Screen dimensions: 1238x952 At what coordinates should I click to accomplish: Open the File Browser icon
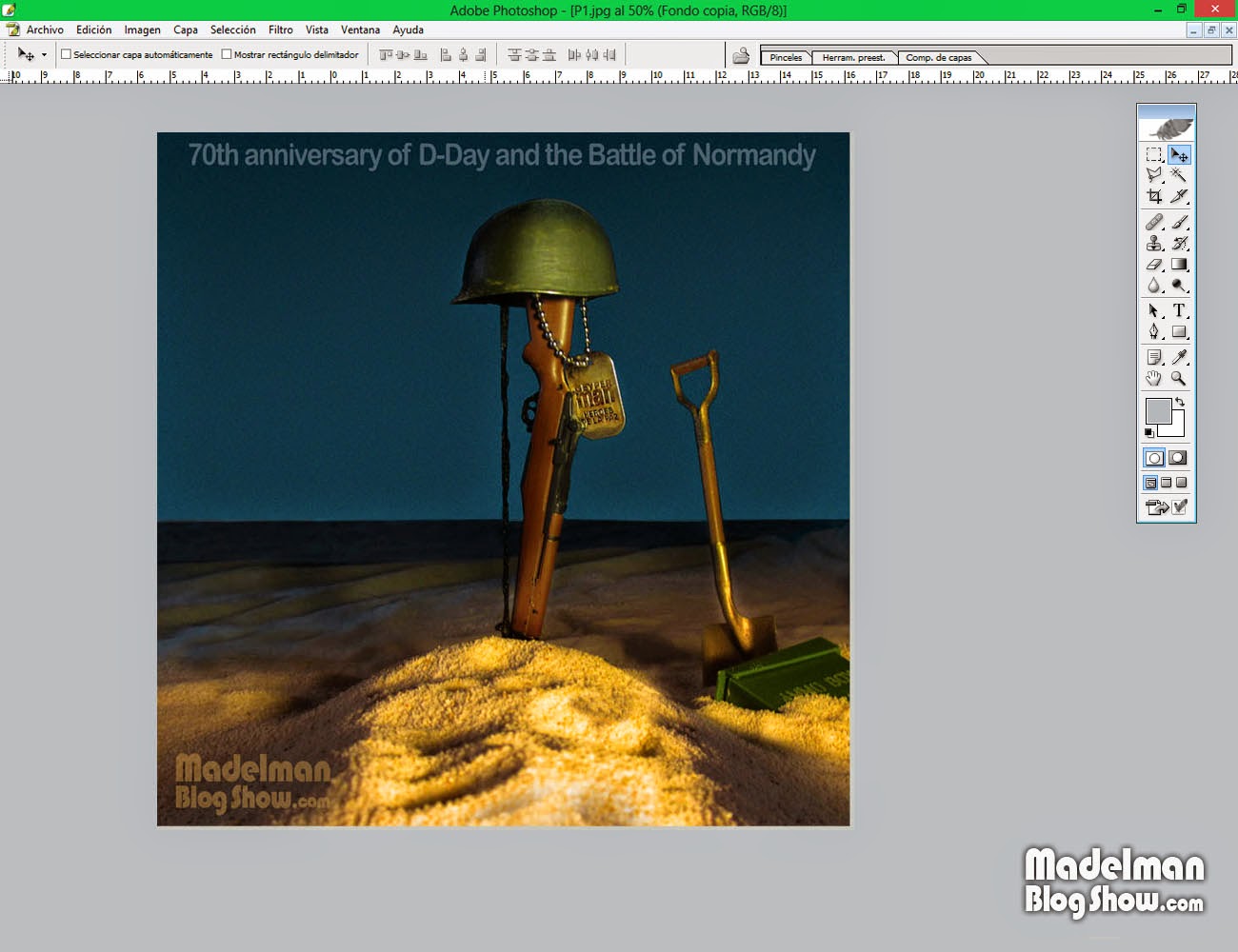tap(741, 55)
